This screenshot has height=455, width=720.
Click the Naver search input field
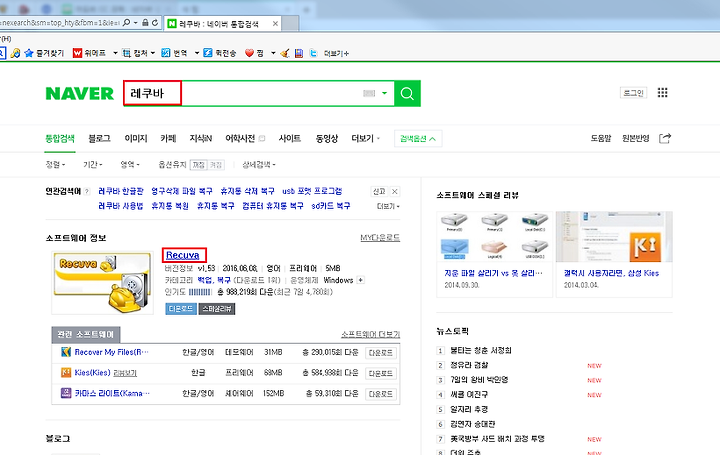point(259,94)
